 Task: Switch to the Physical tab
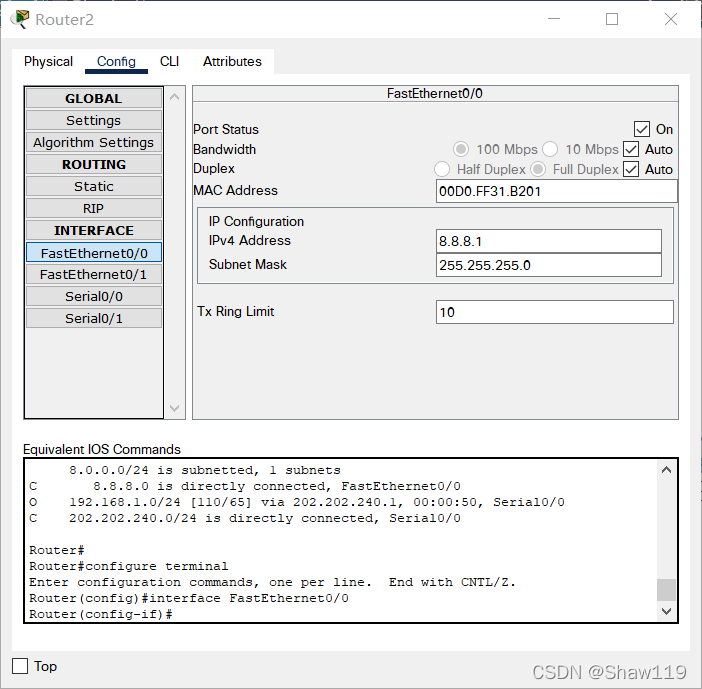48,61
